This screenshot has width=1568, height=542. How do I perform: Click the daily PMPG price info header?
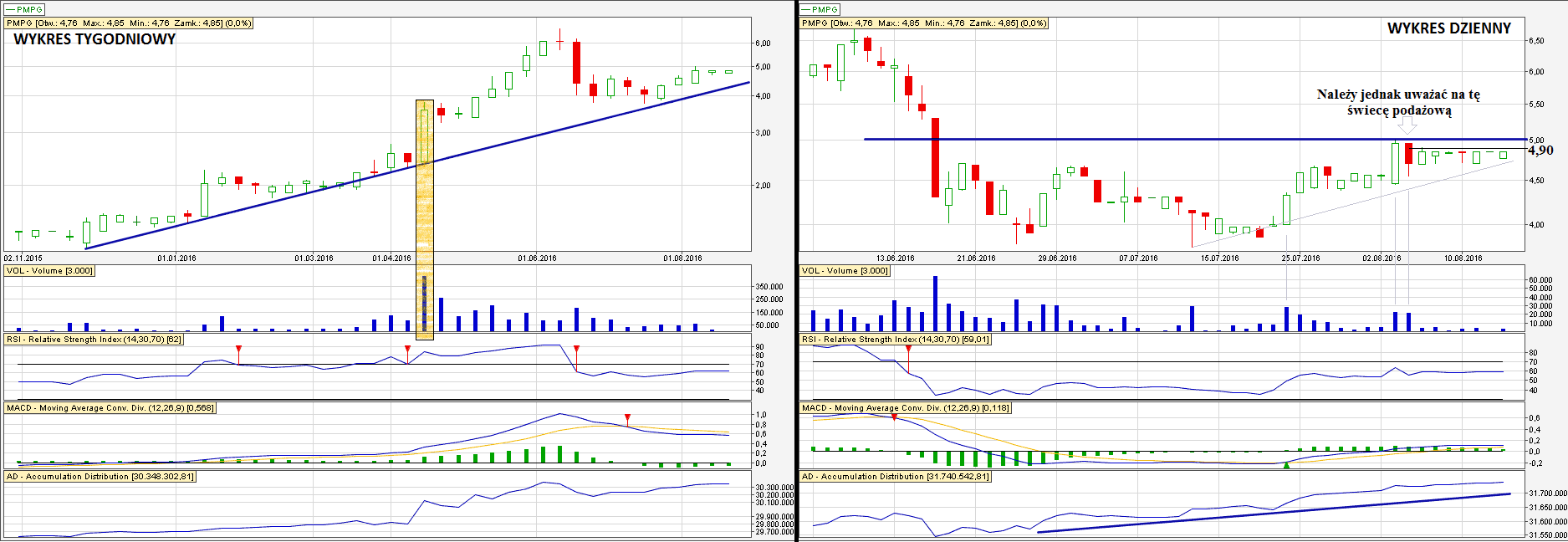point(924,23)
